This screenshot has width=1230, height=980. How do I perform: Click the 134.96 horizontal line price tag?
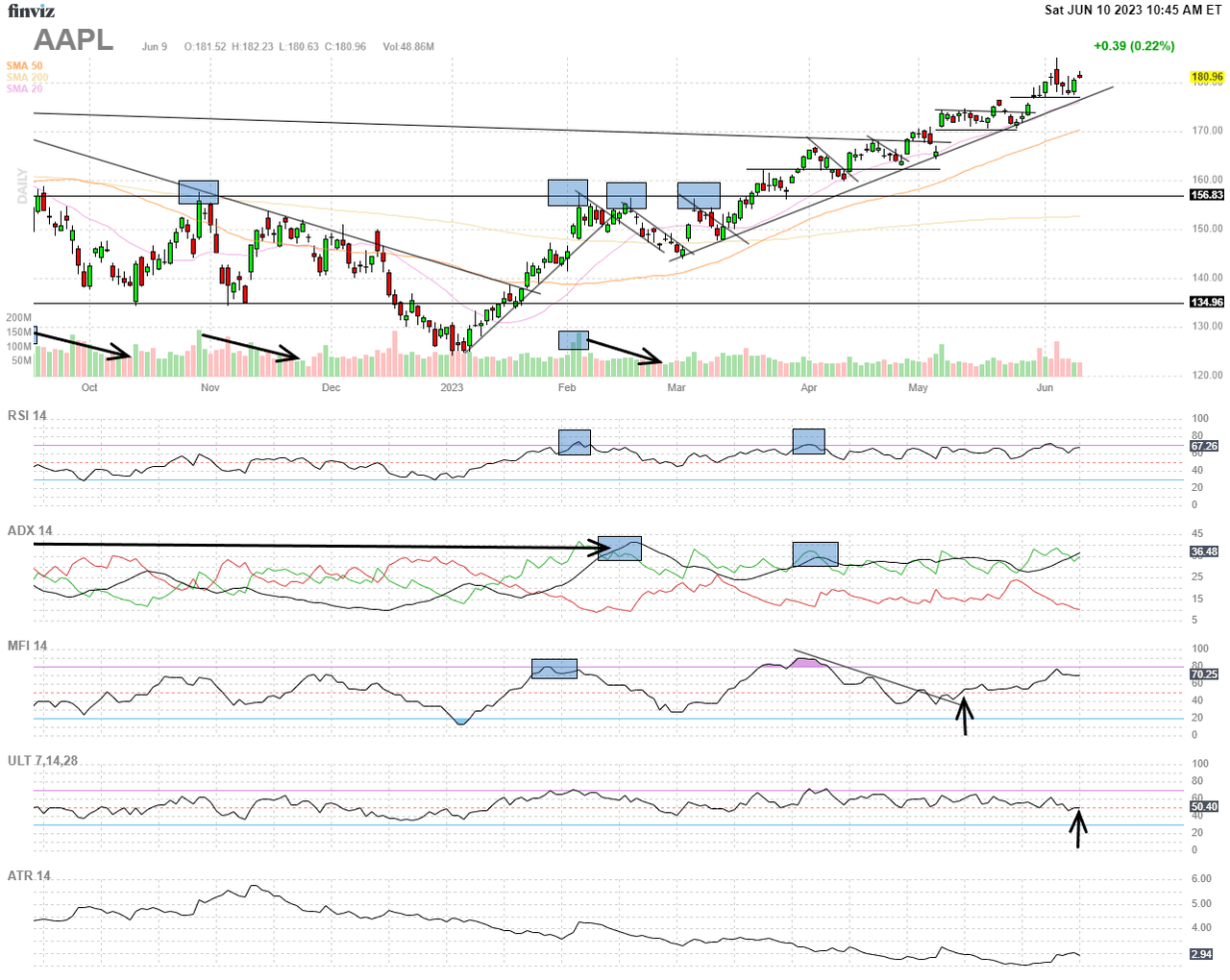pyautogui.click(x=1207, y=303)
